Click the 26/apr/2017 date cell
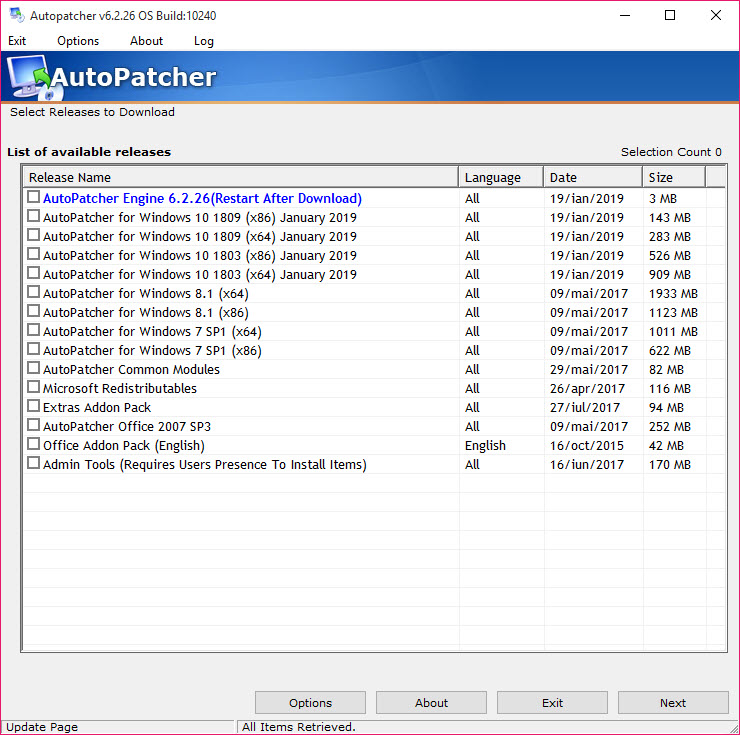The image size is (740, 735). 587,389
